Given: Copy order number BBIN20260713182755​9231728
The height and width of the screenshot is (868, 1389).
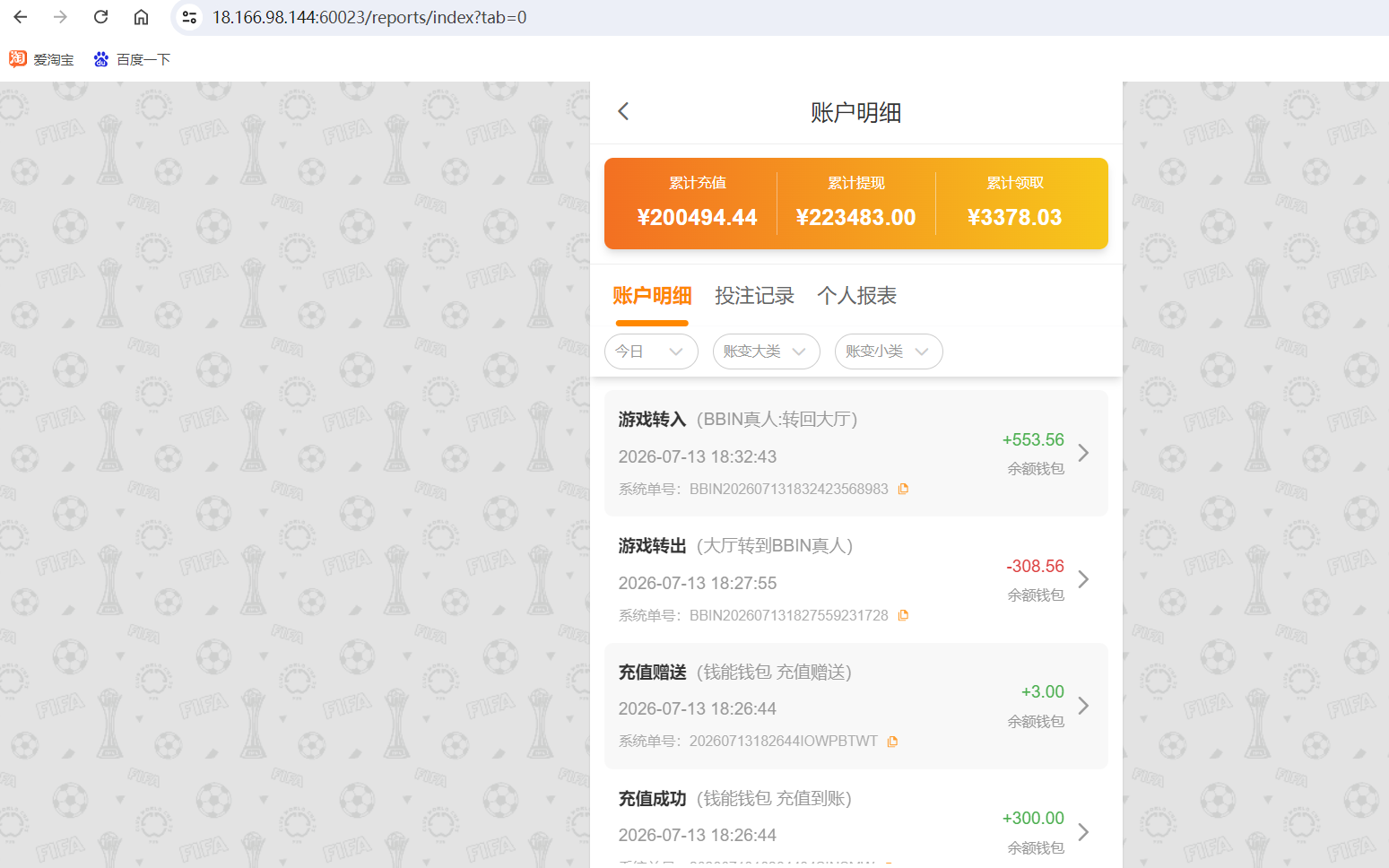Looking at the screenshot, I should click(904, 615).
